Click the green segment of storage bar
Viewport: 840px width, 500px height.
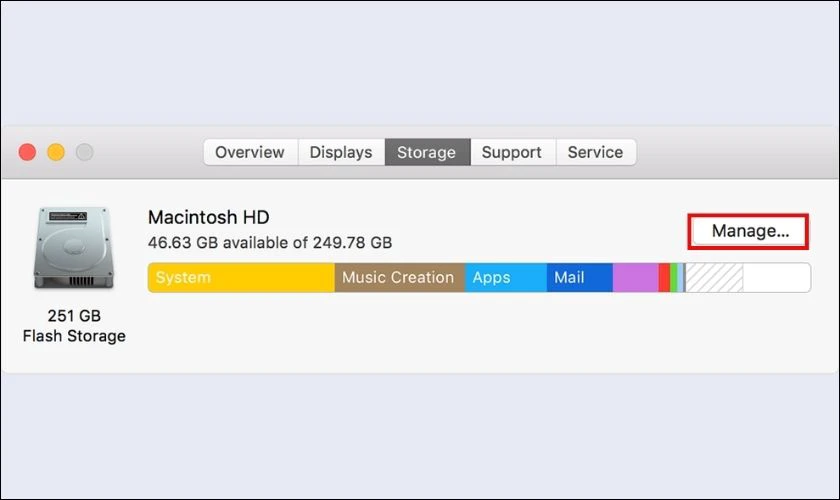(x=674, y=278)
